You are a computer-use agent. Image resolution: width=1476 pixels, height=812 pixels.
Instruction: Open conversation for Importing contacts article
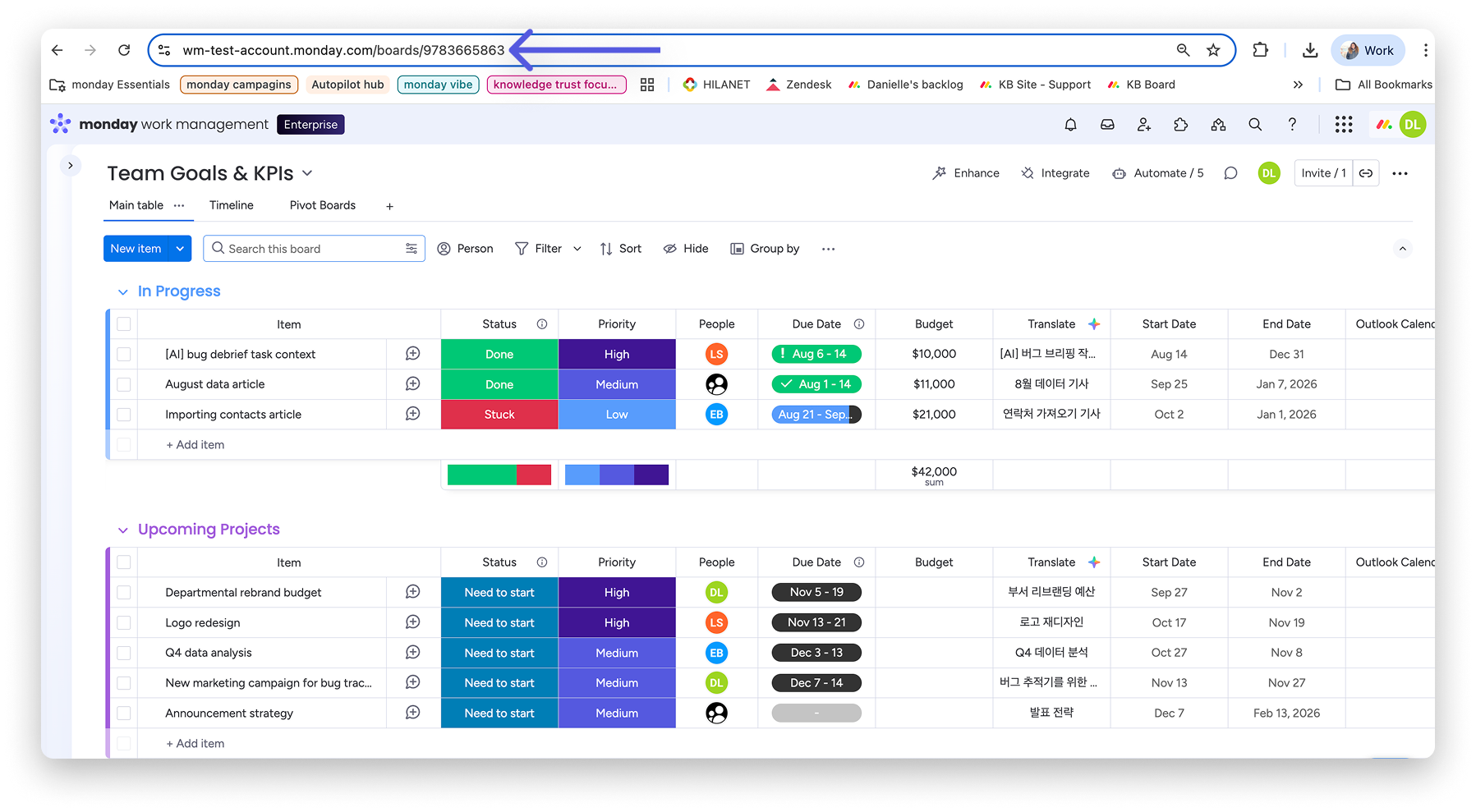pyautogui.click(x=413, y=414)
